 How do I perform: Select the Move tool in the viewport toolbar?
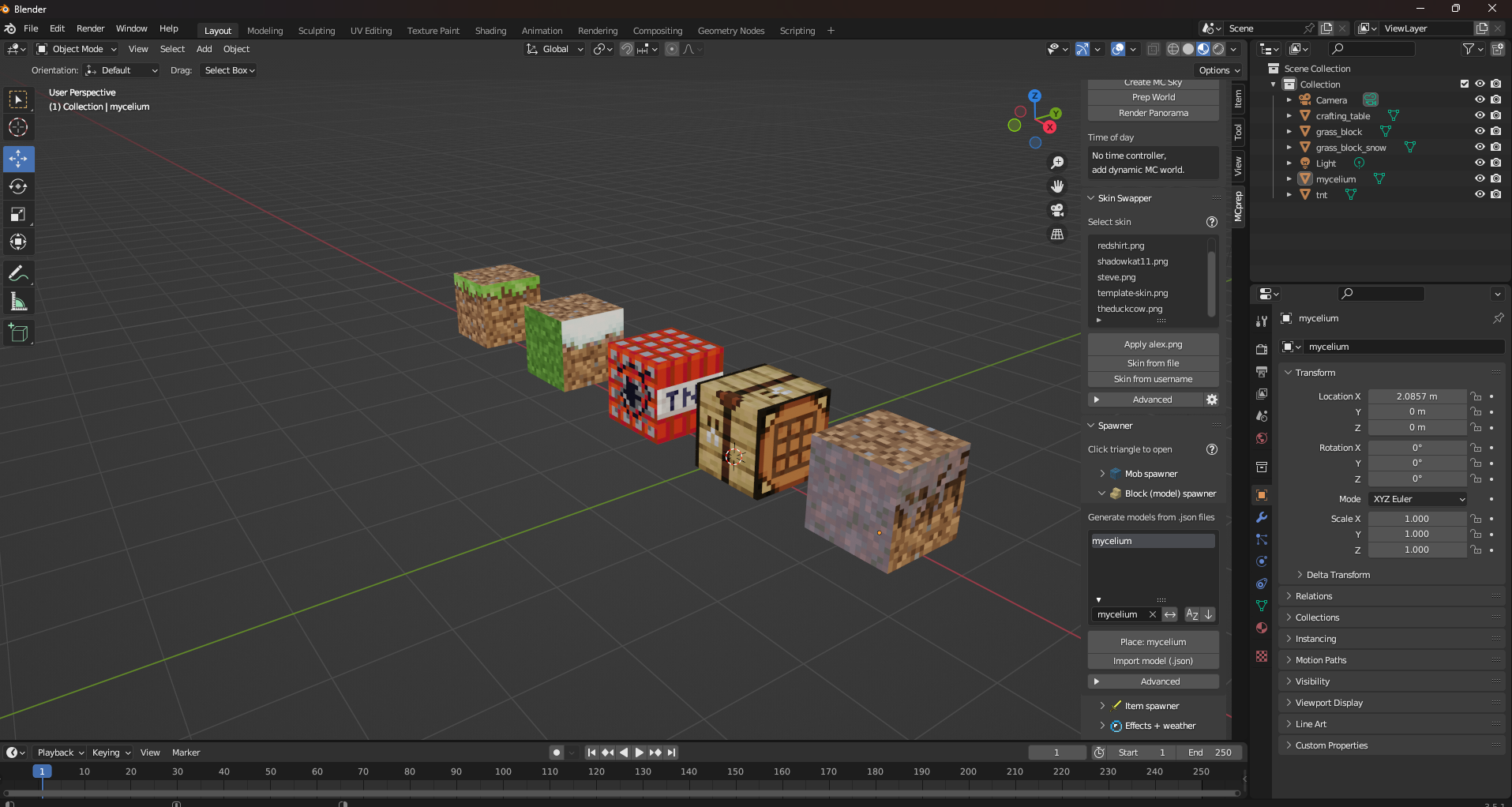(x=17, y=159)
